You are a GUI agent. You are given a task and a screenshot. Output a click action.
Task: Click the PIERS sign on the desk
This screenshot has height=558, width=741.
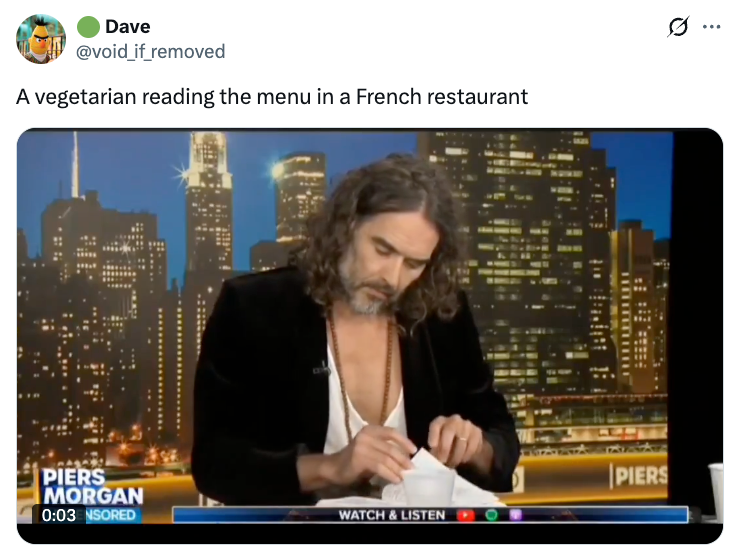click(639, 476)
